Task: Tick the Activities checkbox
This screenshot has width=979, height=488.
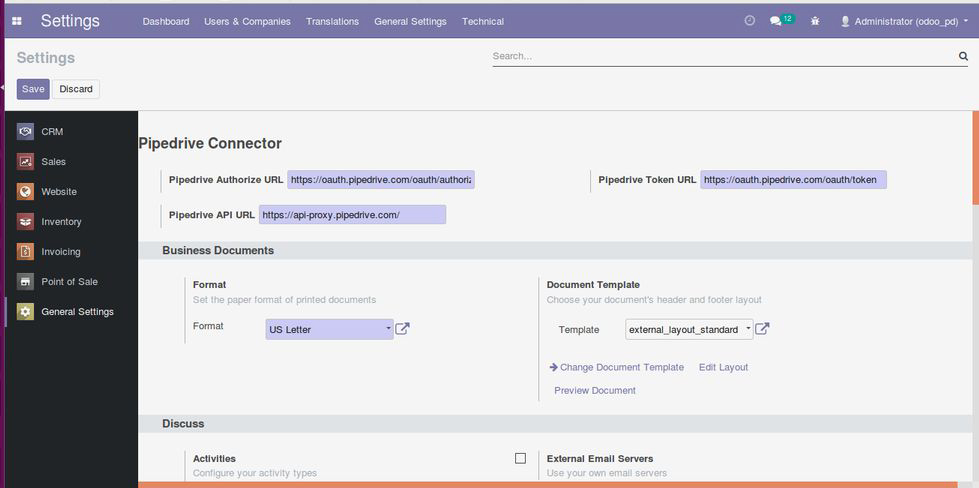Action: pos(520,458)
